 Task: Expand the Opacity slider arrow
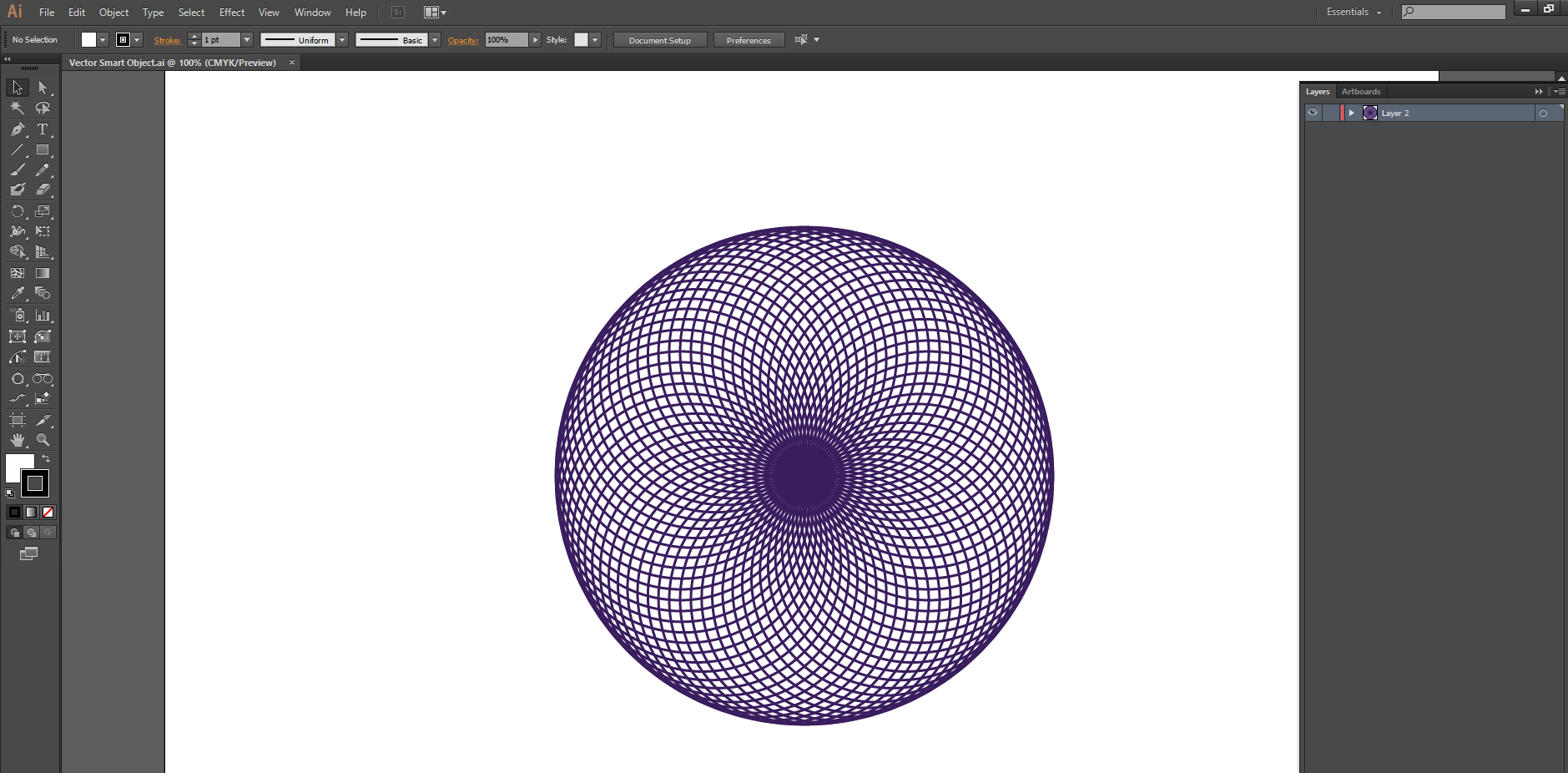click(536, 40)
